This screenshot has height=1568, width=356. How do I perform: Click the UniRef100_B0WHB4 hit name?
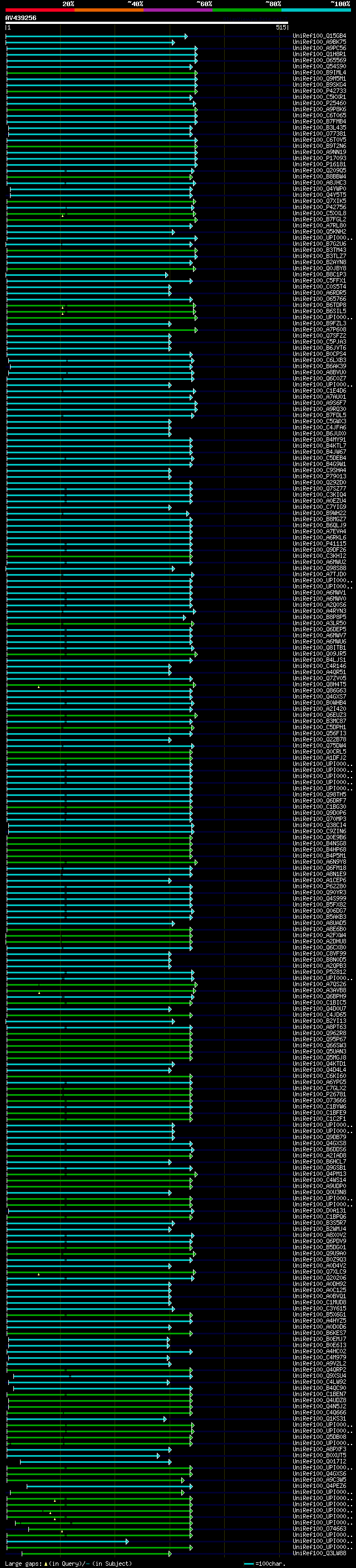(319, 703)
